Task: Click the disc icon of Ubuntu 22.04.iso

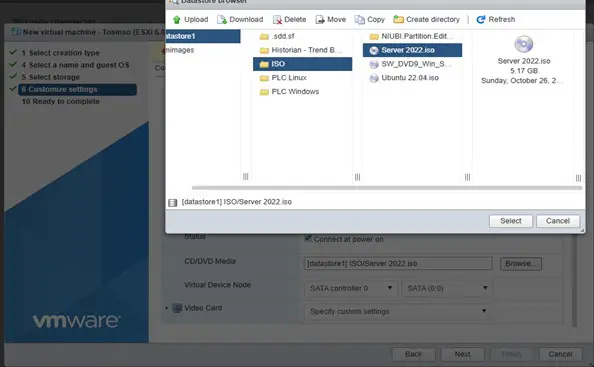Action: point(374,78)
